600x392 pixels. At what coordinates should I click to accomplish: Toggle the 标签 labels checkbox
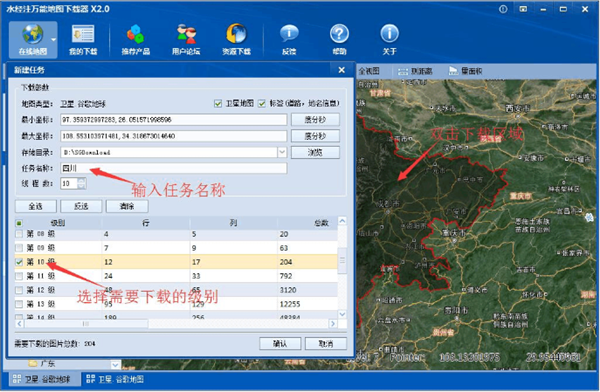click(262, 103)
